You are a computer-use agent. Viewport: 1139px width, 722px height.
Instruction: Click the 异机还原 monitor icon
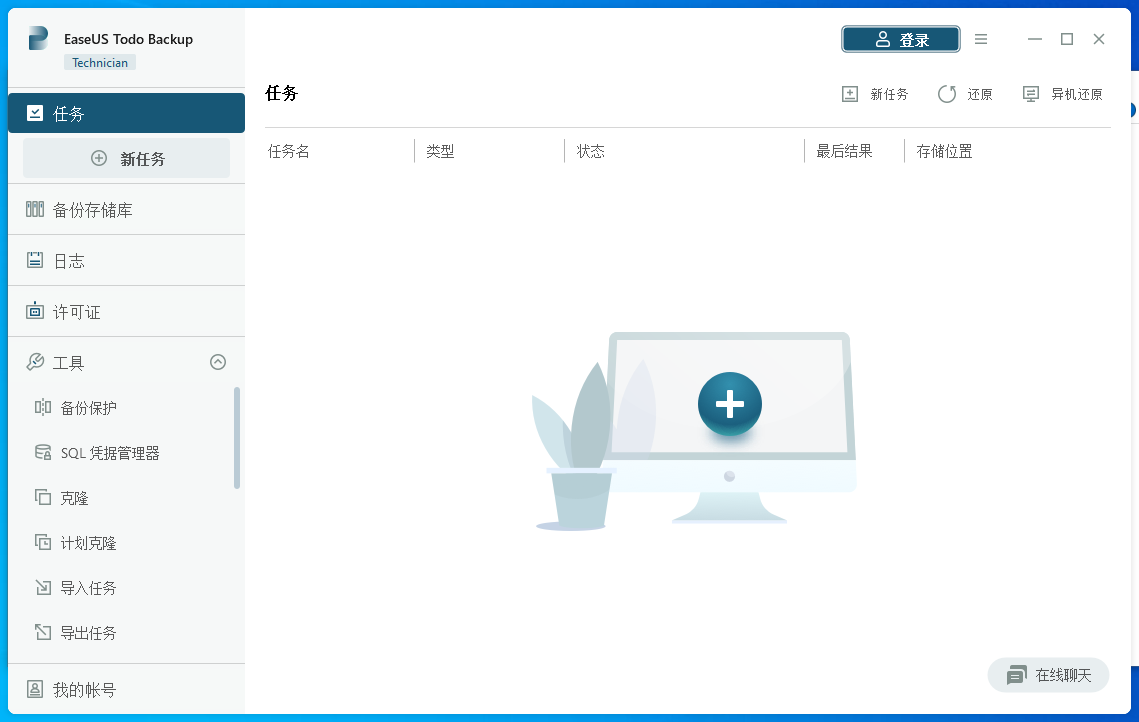pos(1031,94)
